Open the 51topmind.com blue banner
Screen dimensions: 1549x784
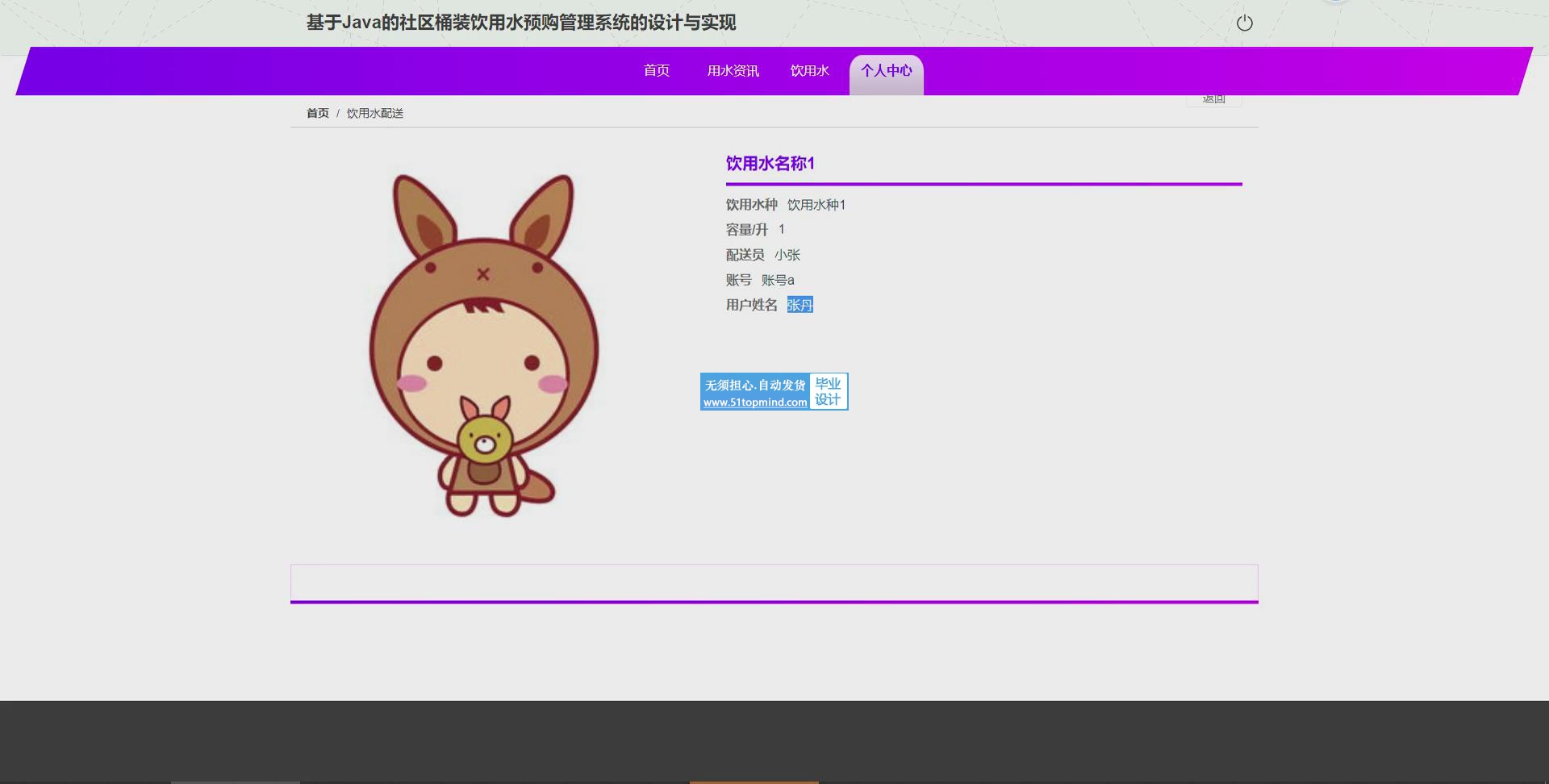click(754, 392)
